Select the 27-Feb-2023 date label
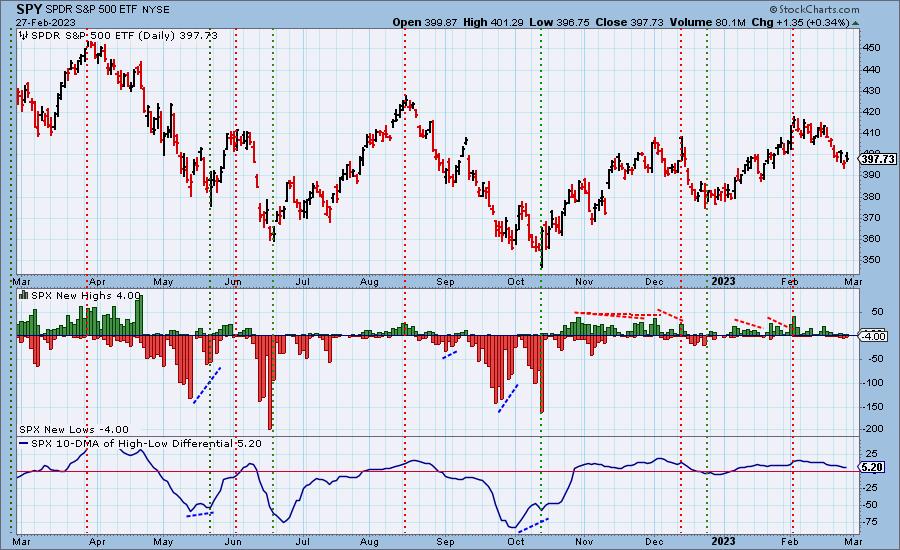 [x=45, y=22]
